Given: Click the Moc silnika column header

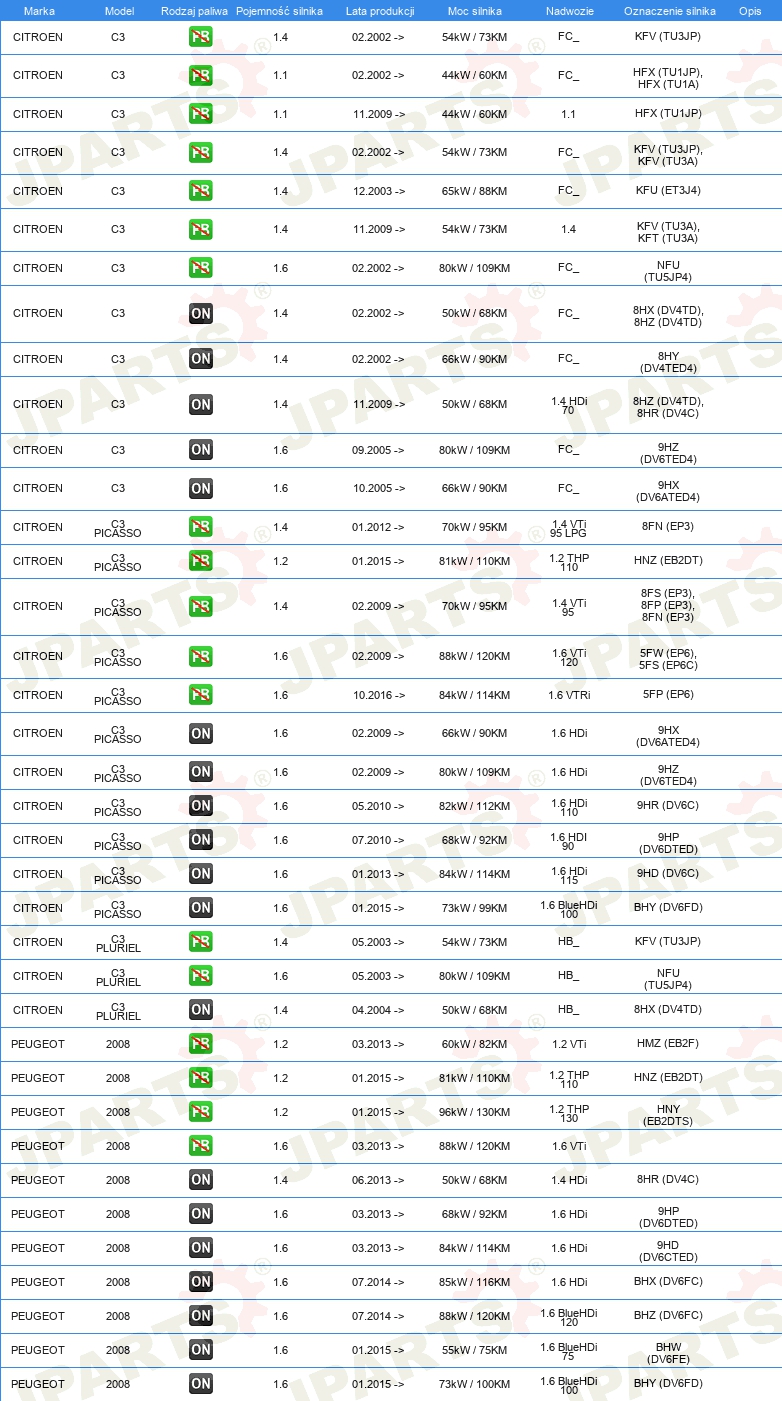Looking at the screenshot, I should [x=475, y=10].
